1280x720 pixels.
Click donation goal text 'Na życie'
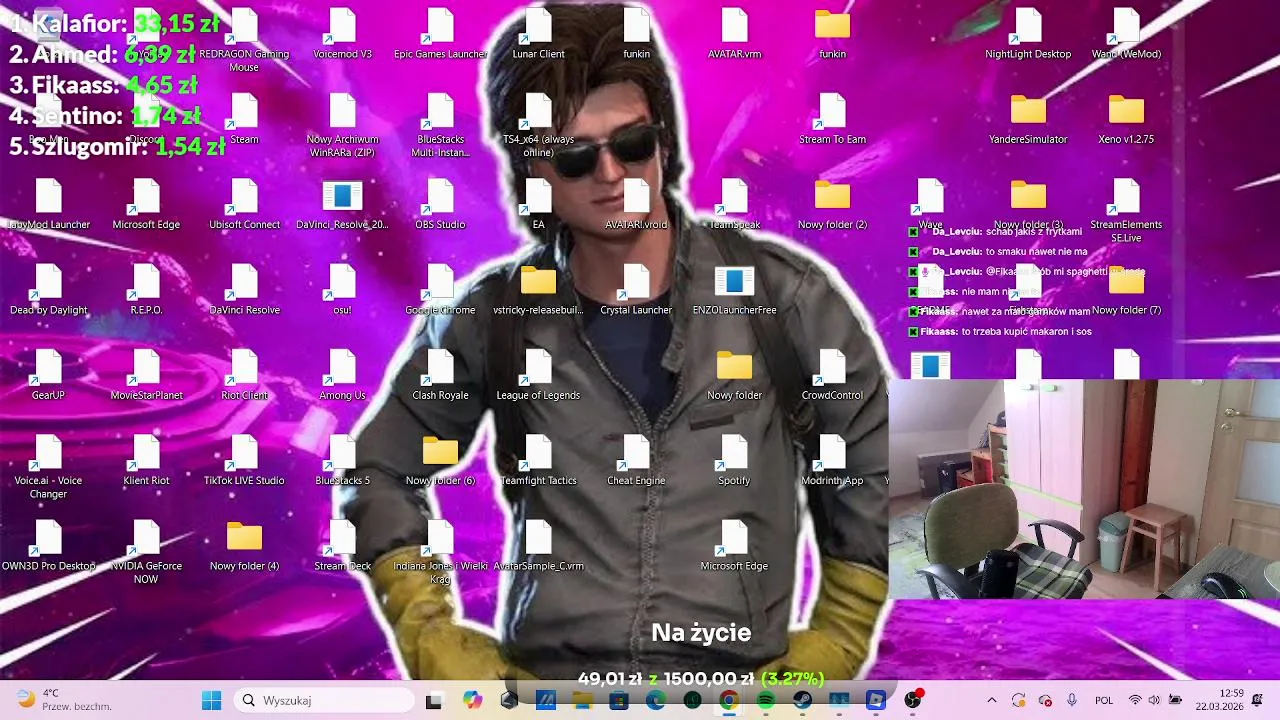(x=701, y=632)
